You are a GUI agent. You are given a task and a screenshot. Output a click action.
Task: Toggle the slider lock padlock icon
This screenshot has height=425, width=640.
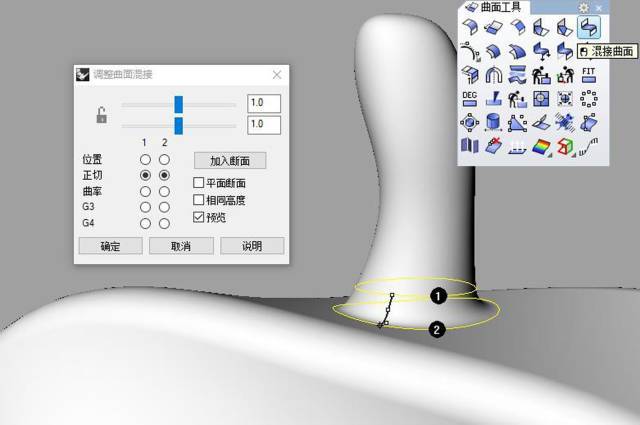click(101, 115)
